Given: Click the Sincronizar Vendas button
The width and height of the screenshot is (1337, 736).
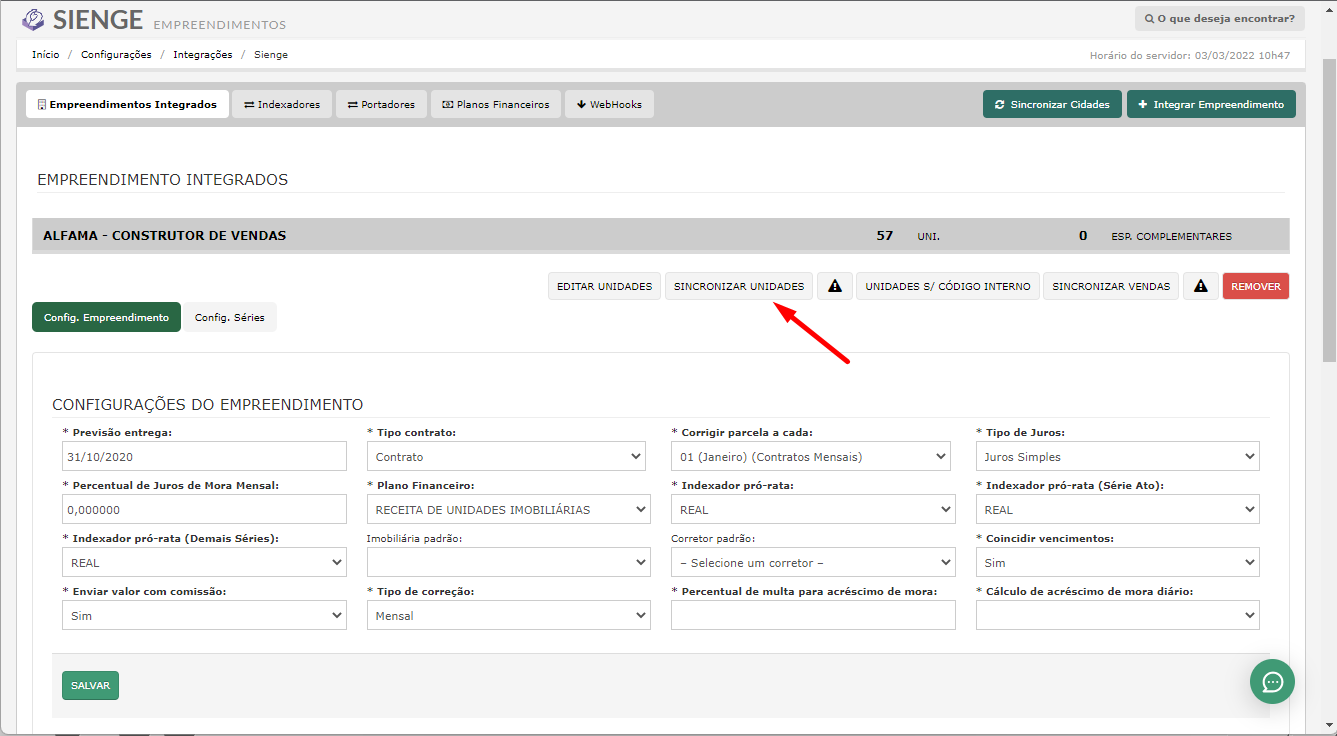Looking at the screenshot, I should click(1111, 286).
